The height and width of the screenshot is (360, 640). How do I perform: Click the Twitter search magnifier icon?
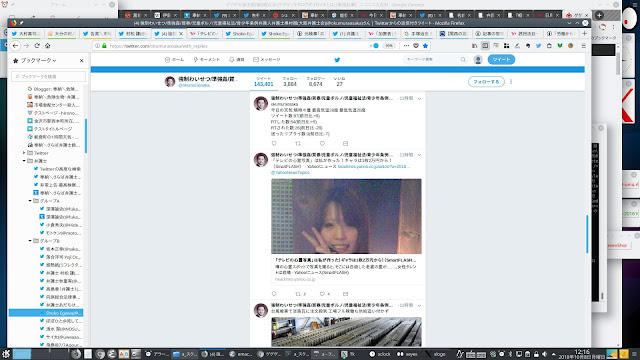[463, 60]
